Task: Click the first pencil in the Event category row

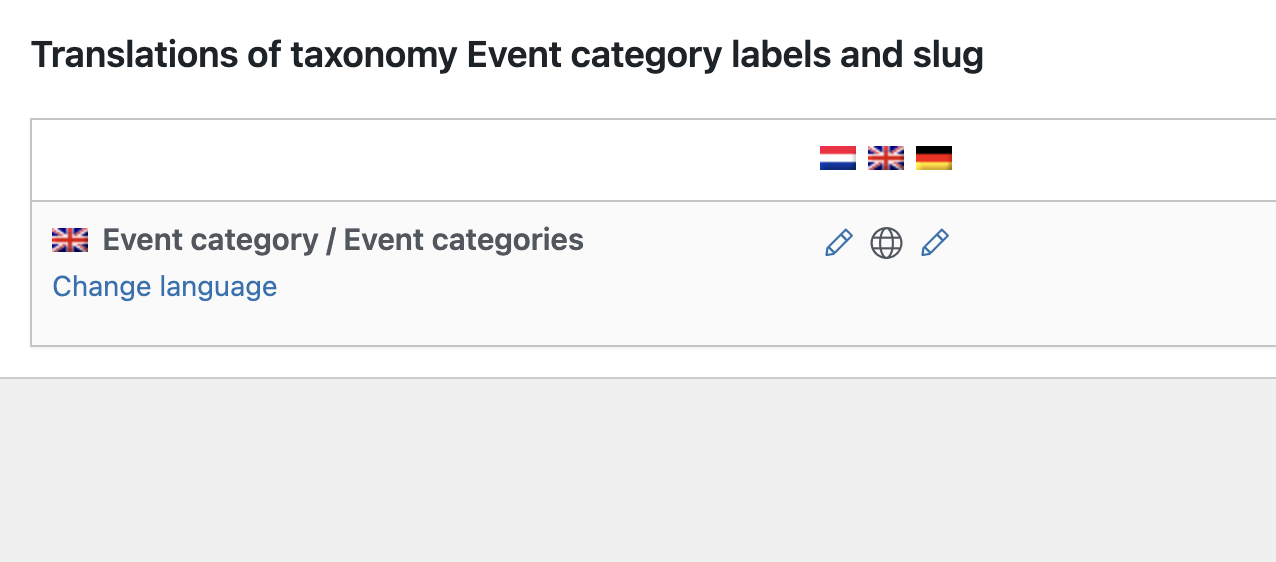Action: pos(838,243)
